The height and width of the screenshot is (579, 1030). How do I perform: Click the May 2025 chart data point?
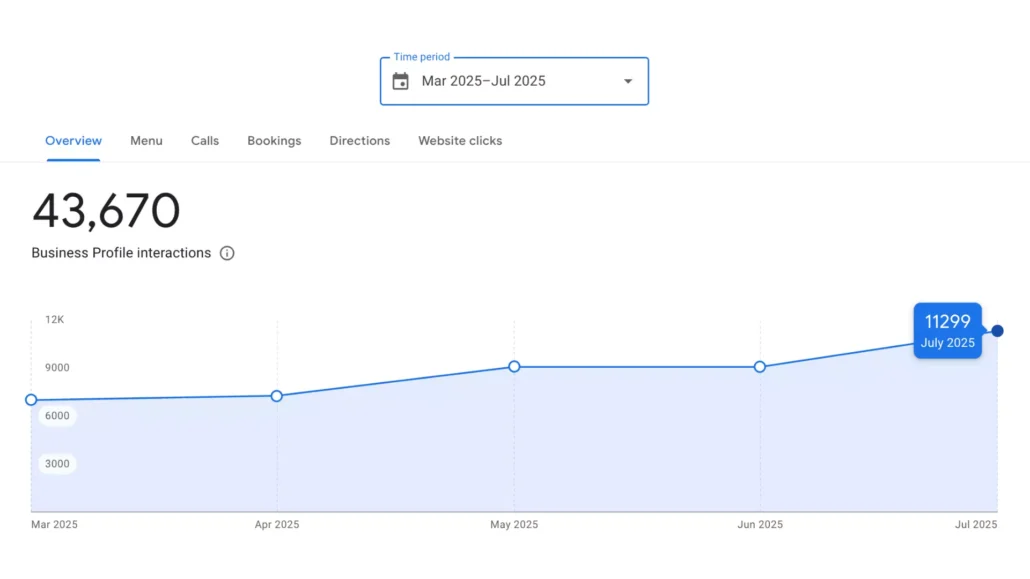(514, 366)
